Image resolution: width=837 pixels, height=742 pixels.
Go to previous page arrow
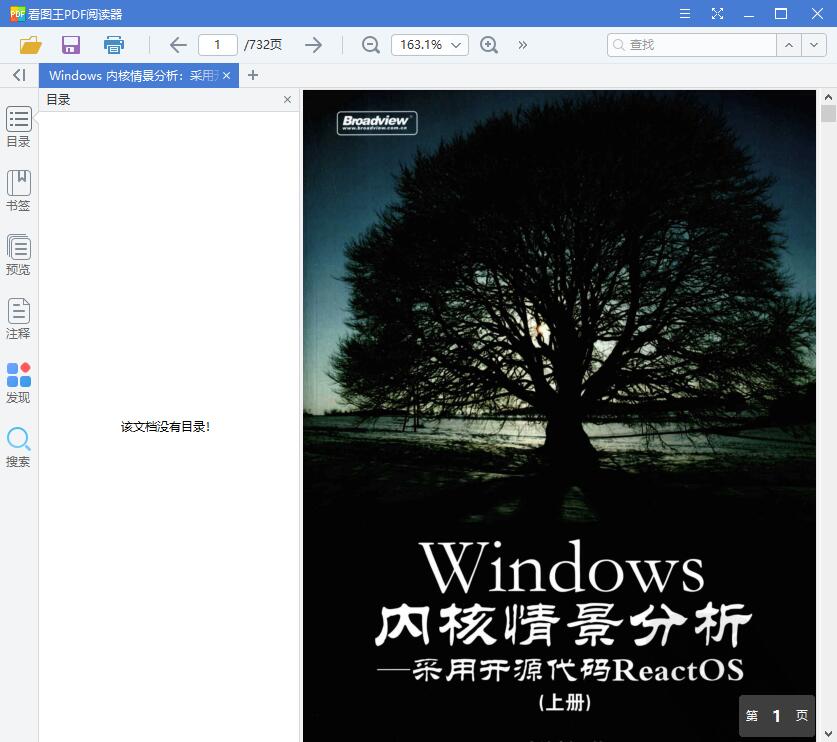(x=178, y=45)
